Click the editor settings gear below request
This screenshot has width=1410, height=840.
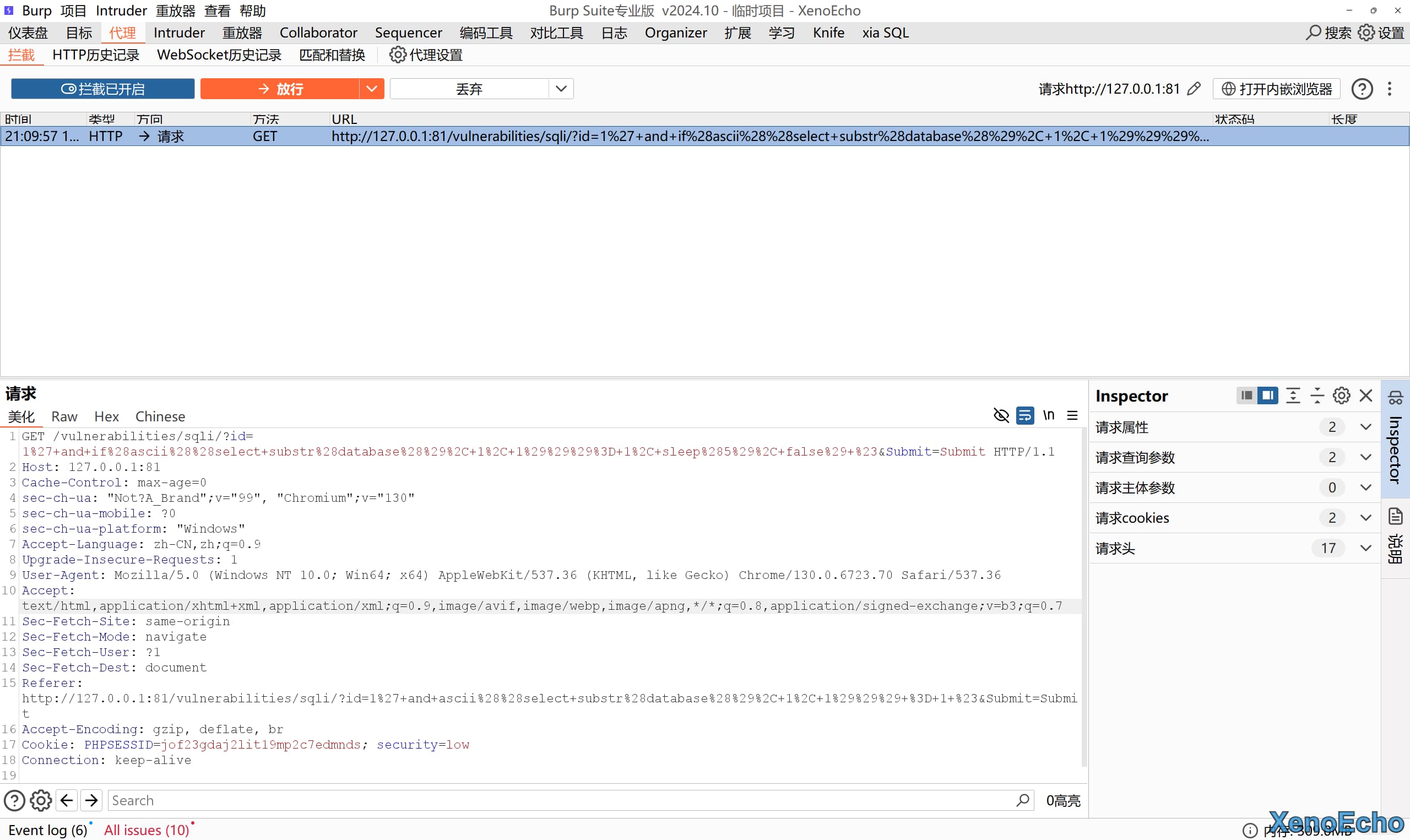[41, 800]
